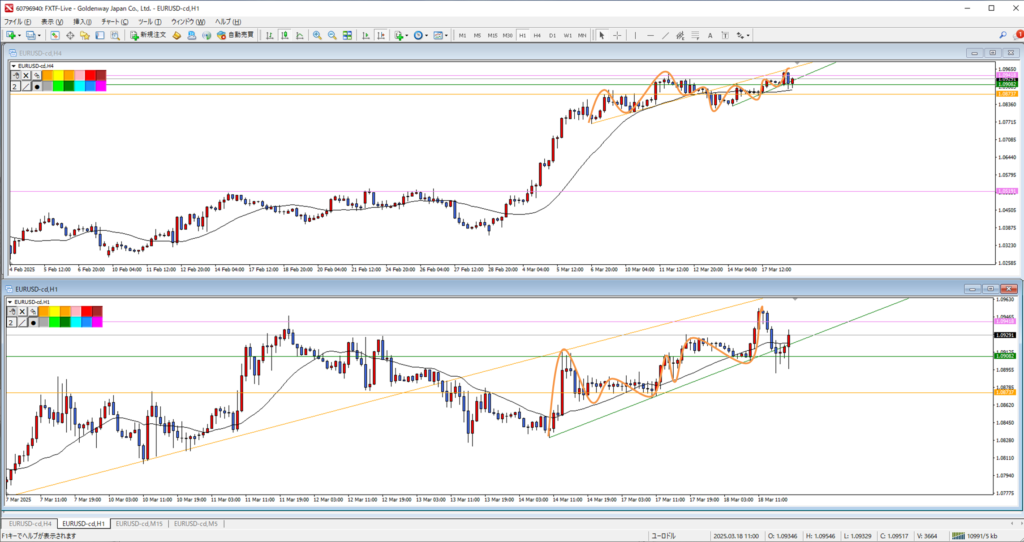Switch chart to candlestick display mode
The height and width of the screenshot is (542, 1024).
[284, 35]
